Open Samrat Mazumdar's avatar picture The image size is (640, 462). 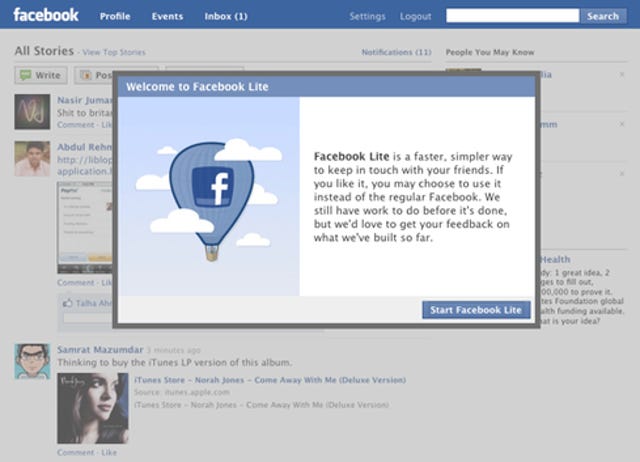[32, 362]
